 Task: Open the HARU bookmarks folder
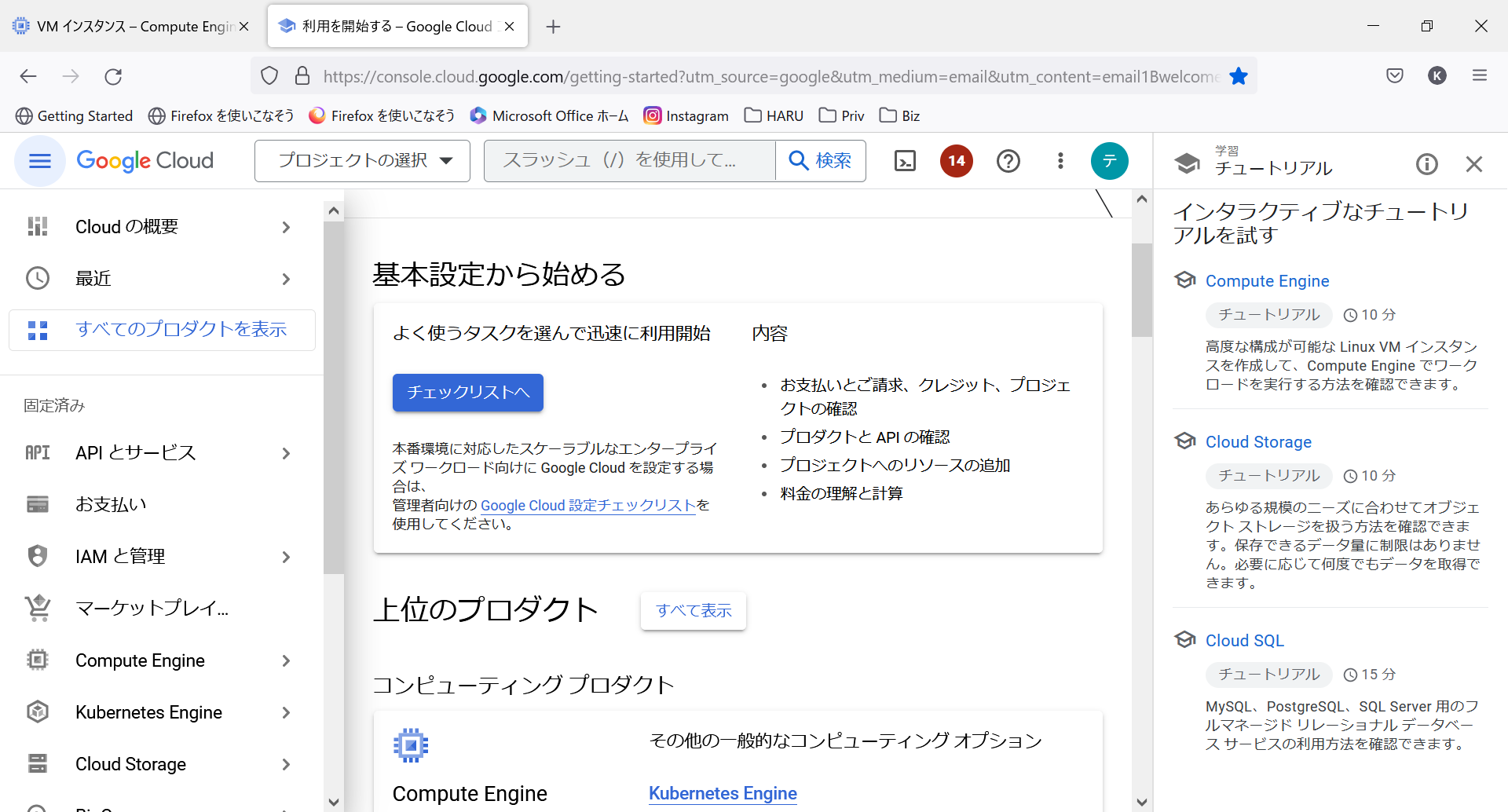tap(774, 115)
